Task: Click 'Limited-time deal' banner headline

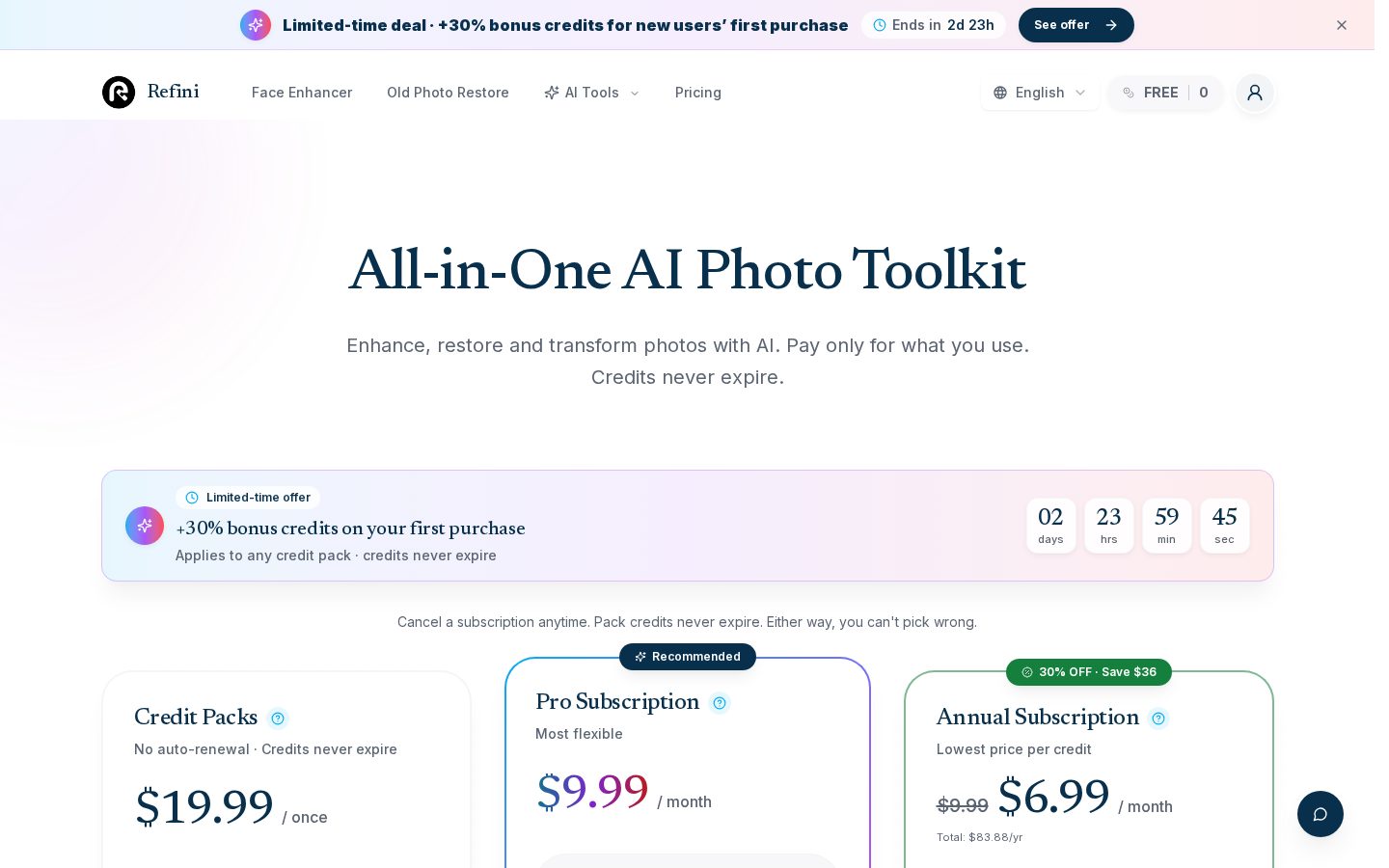Action: (565, 25)
